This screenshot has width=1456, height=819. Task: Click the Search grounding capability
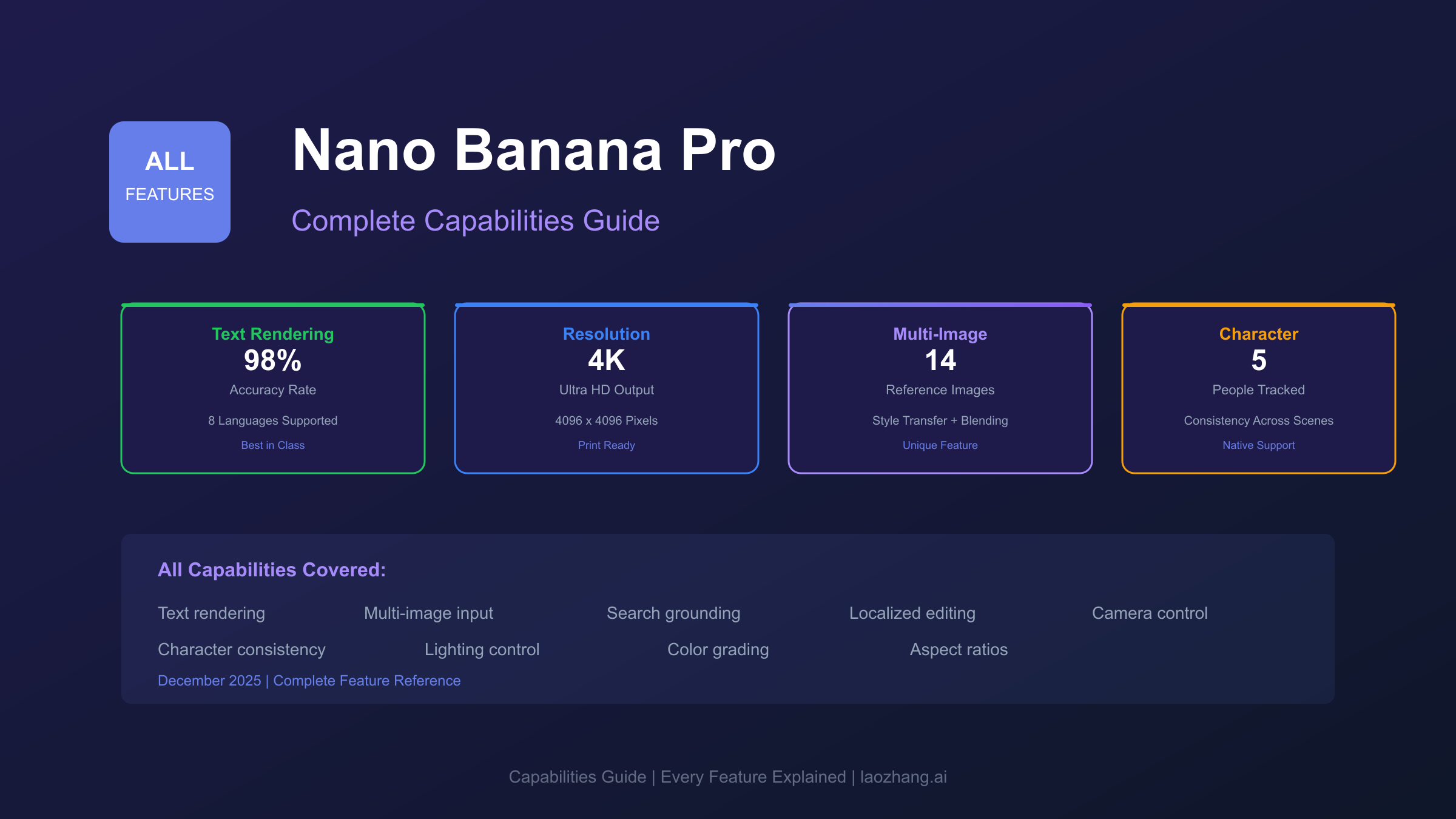click(x=673, y=613)
